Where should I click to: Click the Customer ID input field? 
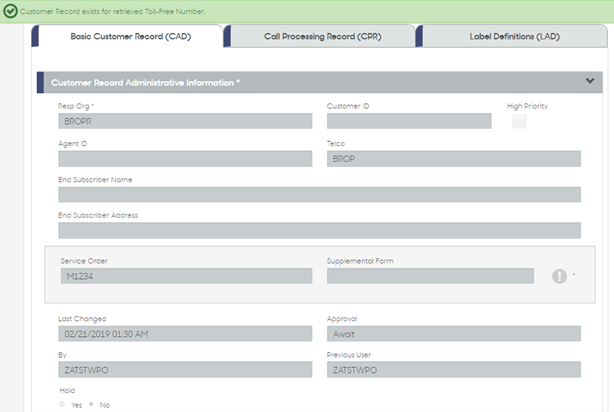point(409,121)
